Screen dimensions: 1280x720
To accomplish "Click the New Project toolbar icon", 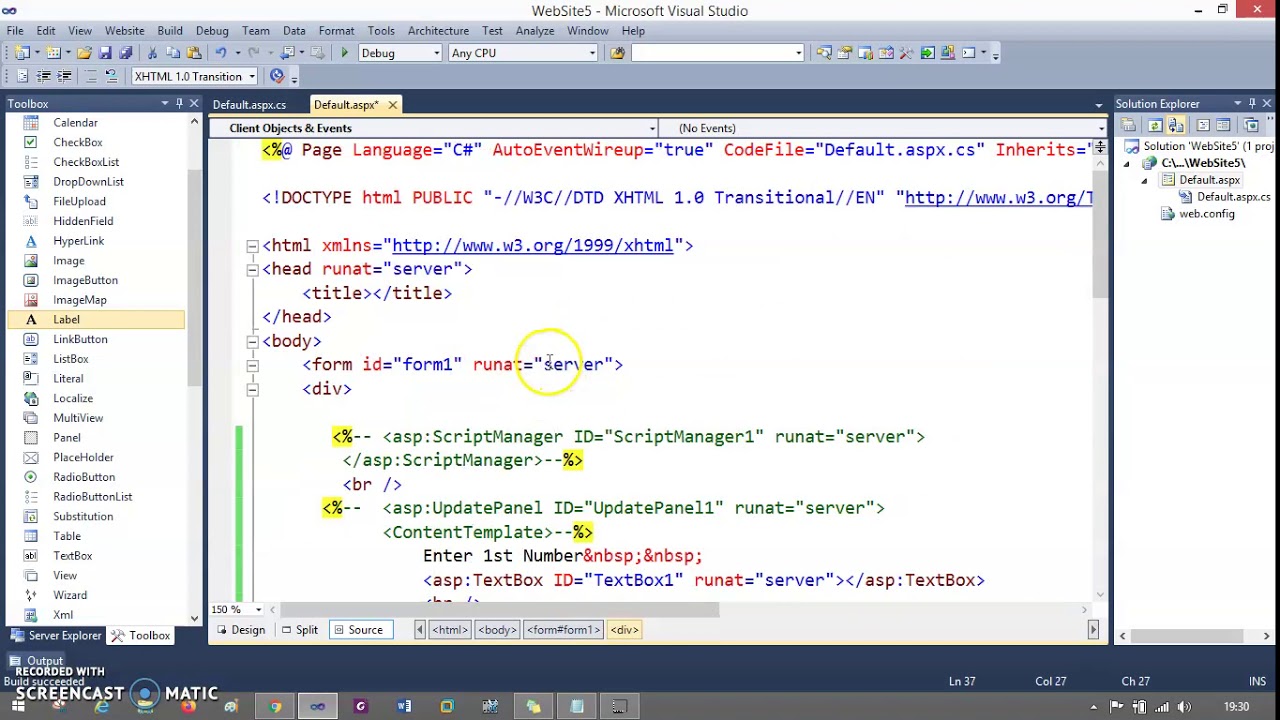I will click(22, 53).
